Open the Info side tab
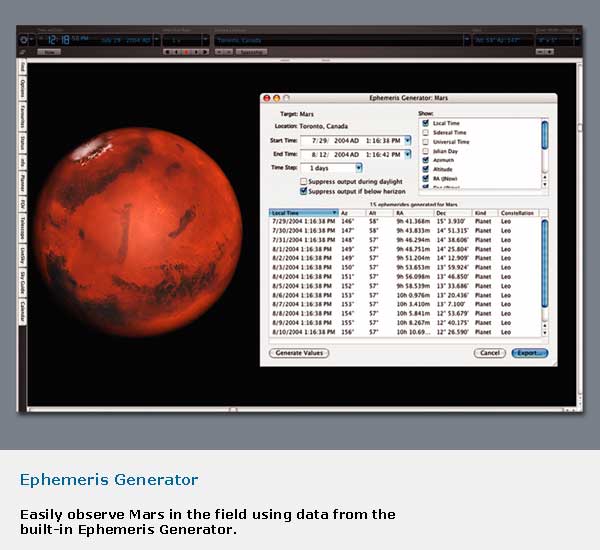The image size is (600, 550). tap(23, 162)
